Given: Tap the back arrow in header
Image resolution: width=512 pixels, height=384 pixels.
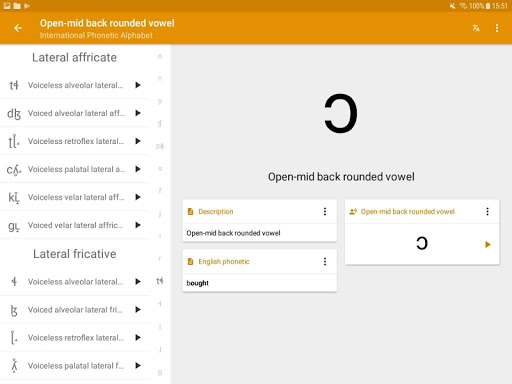Looking at the screenshot, I should (x=18, y=28).
